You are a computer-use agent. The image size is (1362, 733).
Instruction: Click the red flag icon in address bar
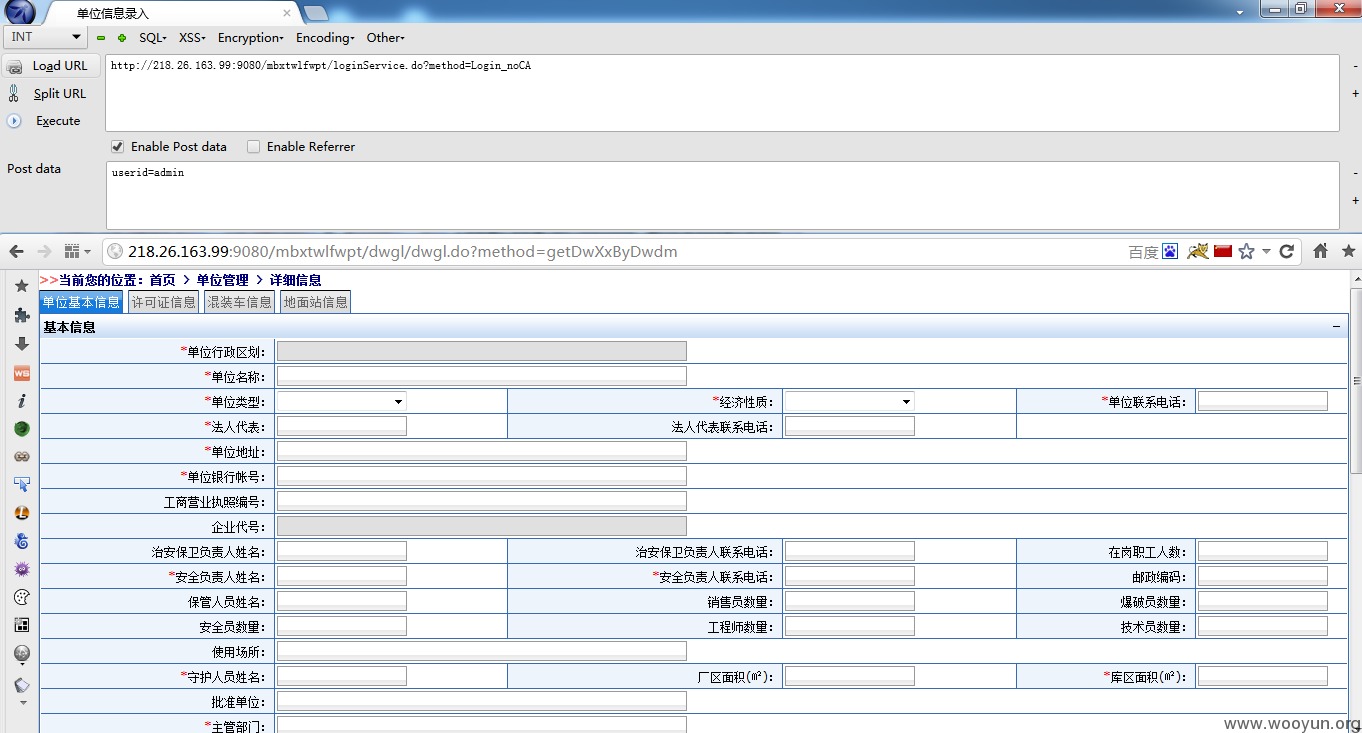point(1222,251)
